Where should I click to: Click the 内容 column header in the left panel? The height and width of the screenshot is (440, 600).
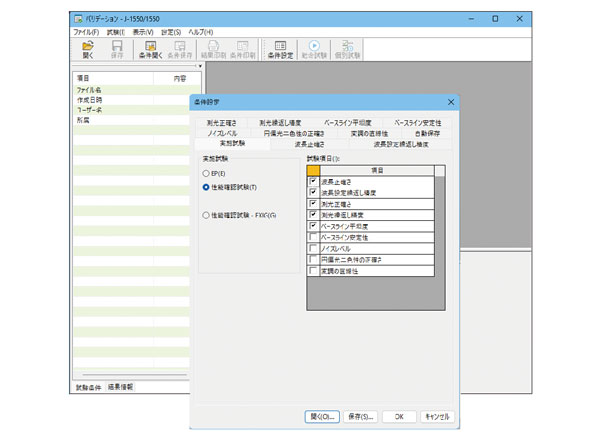point(179,78)
